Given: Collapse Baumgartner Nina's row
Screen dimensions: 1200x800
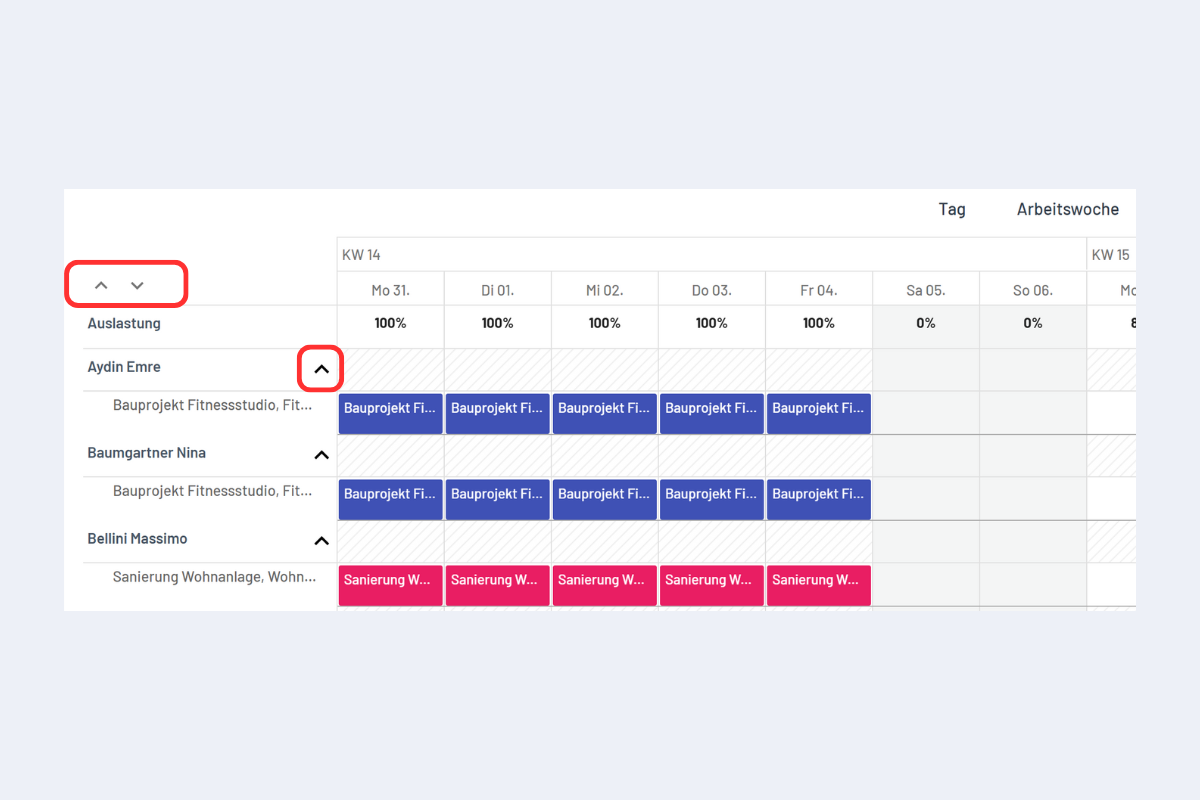Looking at the screenshot, I should coord(321,455).
